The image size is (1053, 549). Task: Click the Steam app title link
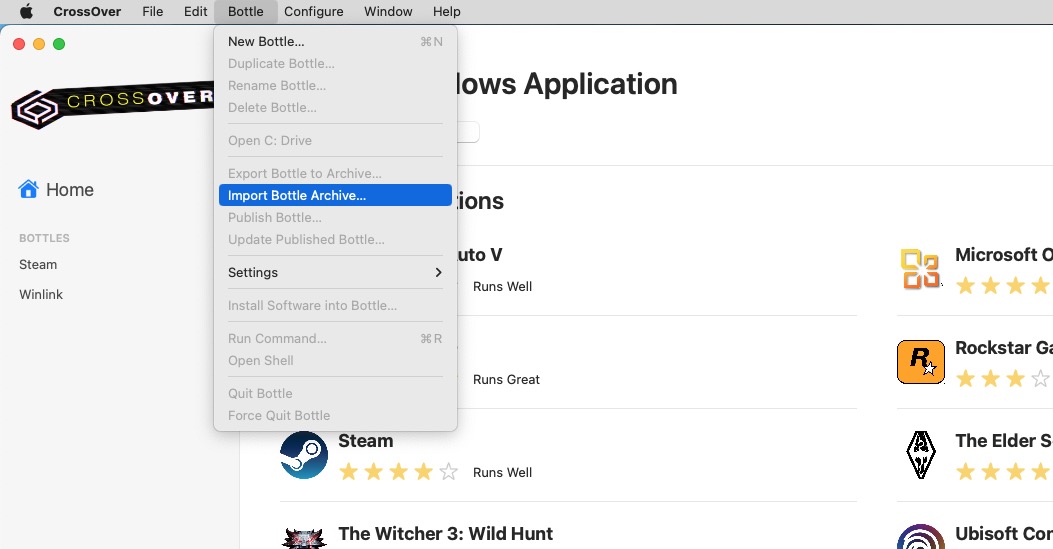(366, 441)
